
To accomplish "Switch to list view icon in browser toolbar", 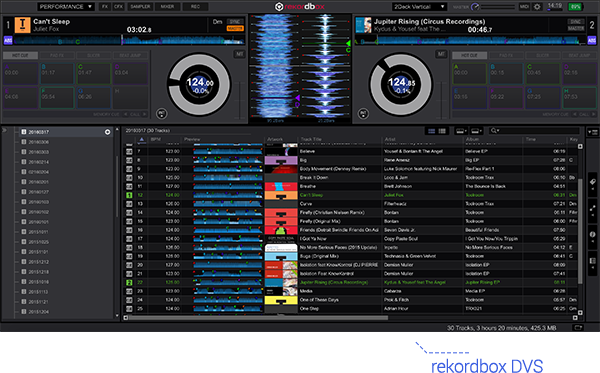I will click(x=431, y=131).
